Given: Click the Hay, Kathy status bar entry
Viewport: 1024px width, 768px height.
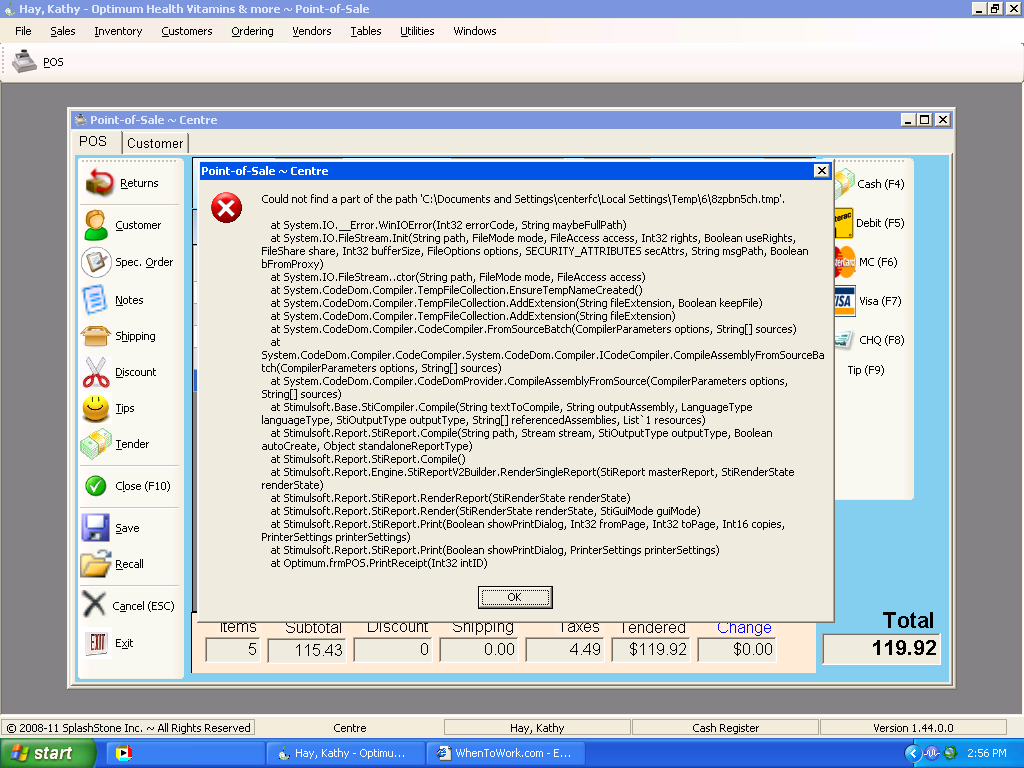Looking at the screenshot, I should (537, 728).
